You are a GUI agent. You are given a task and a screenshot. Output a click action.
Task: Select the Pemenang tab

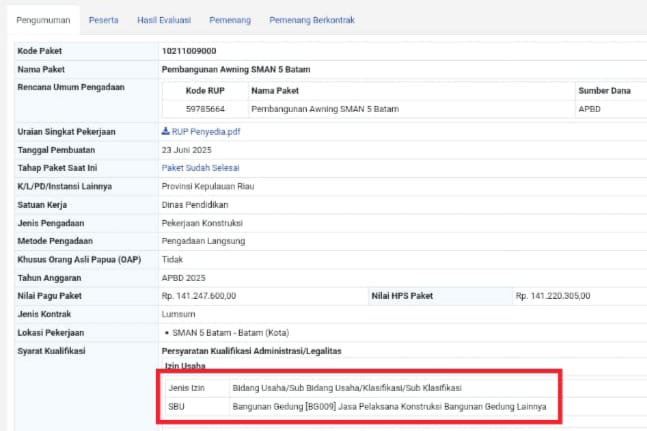[x=230, y=20]
